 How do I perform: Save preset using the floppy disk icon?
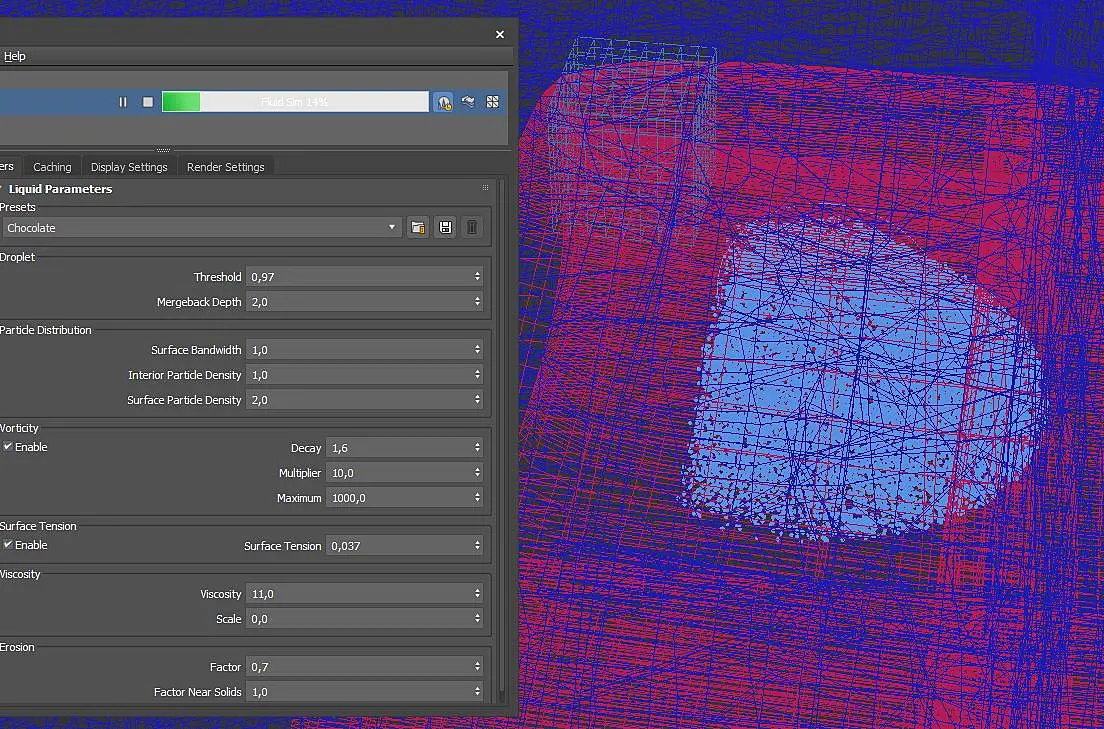[x=445, y=228]
